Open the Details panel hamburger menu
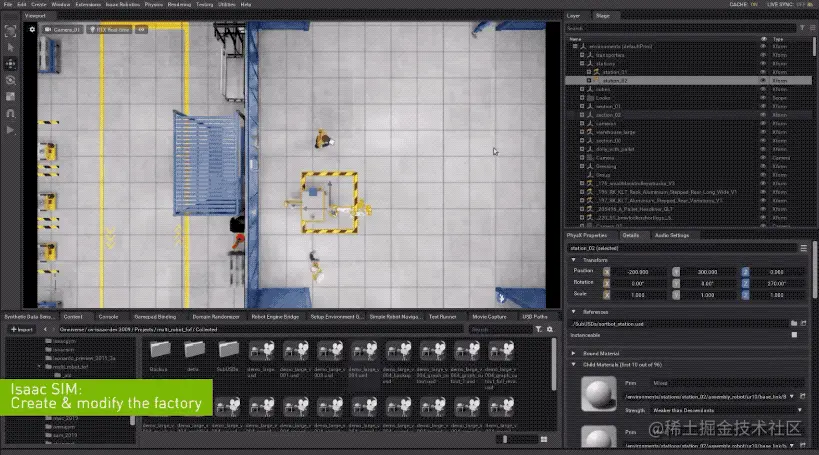819x455 pixels. tap(803, 248)
